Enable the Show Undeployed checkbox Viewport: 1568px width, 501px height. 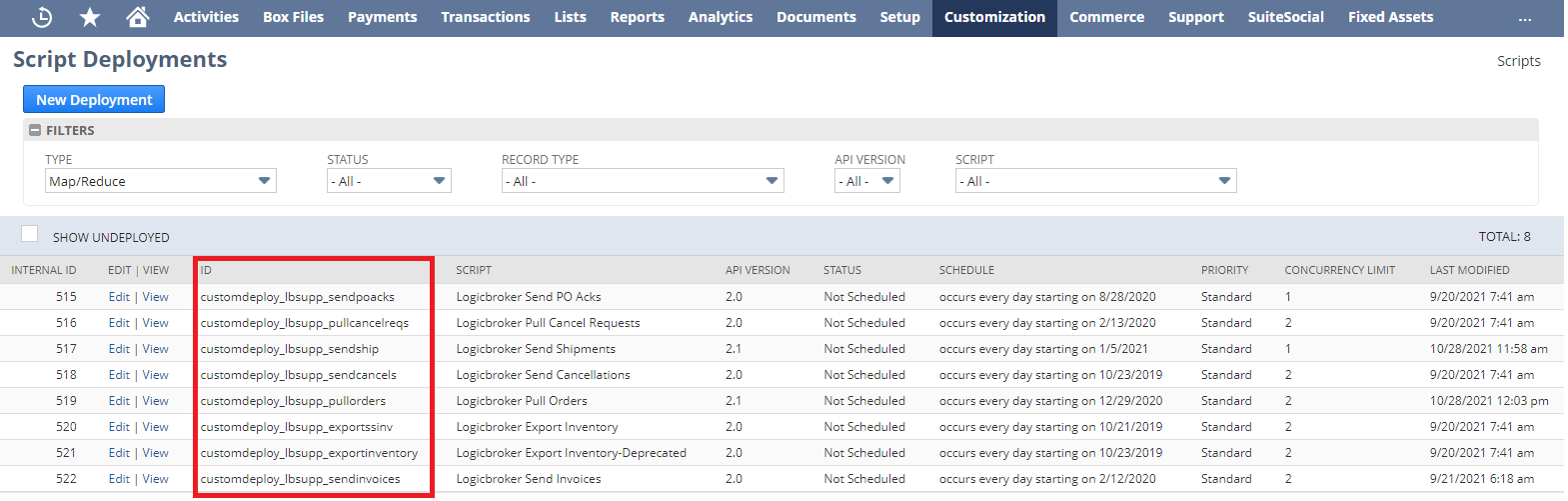pos(30,234)
